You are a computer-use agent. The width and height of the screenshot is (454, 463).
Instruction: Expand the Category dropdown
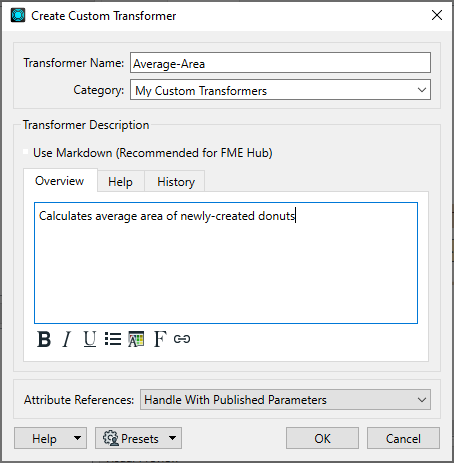click(280, 90)
